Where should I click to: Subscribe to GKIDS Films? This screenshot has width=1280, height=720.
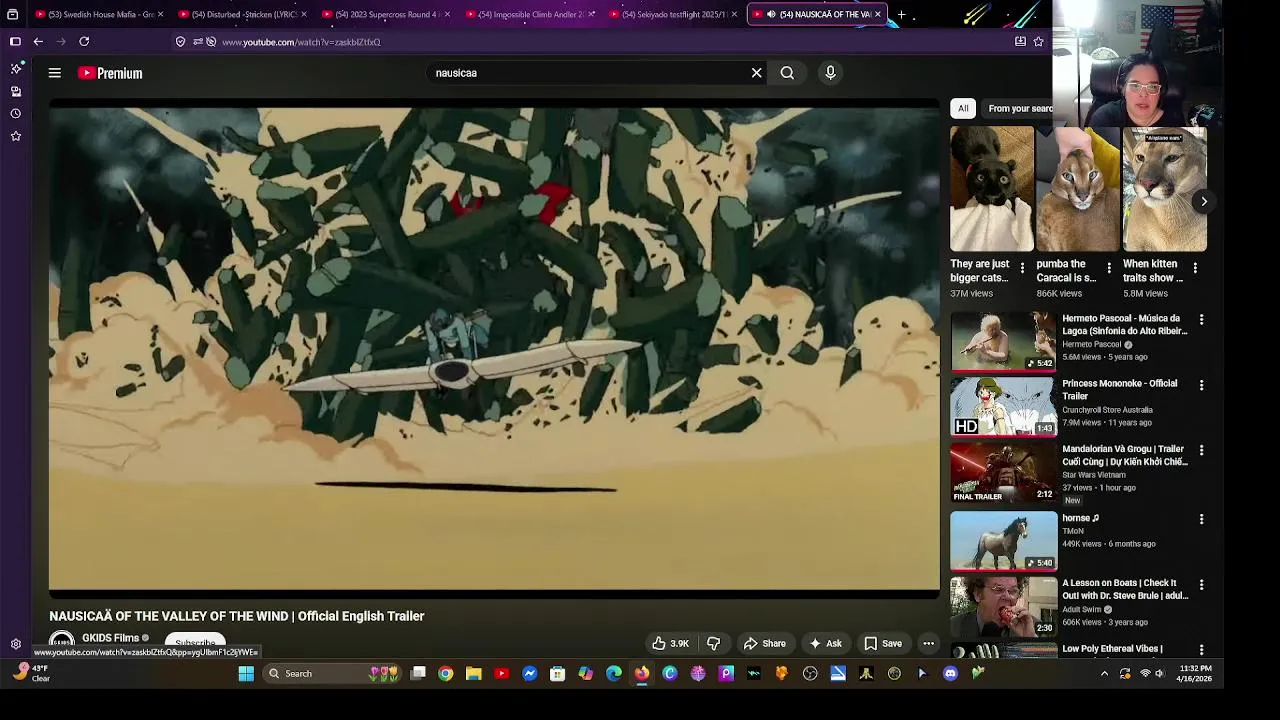click(x=195, y=643)
